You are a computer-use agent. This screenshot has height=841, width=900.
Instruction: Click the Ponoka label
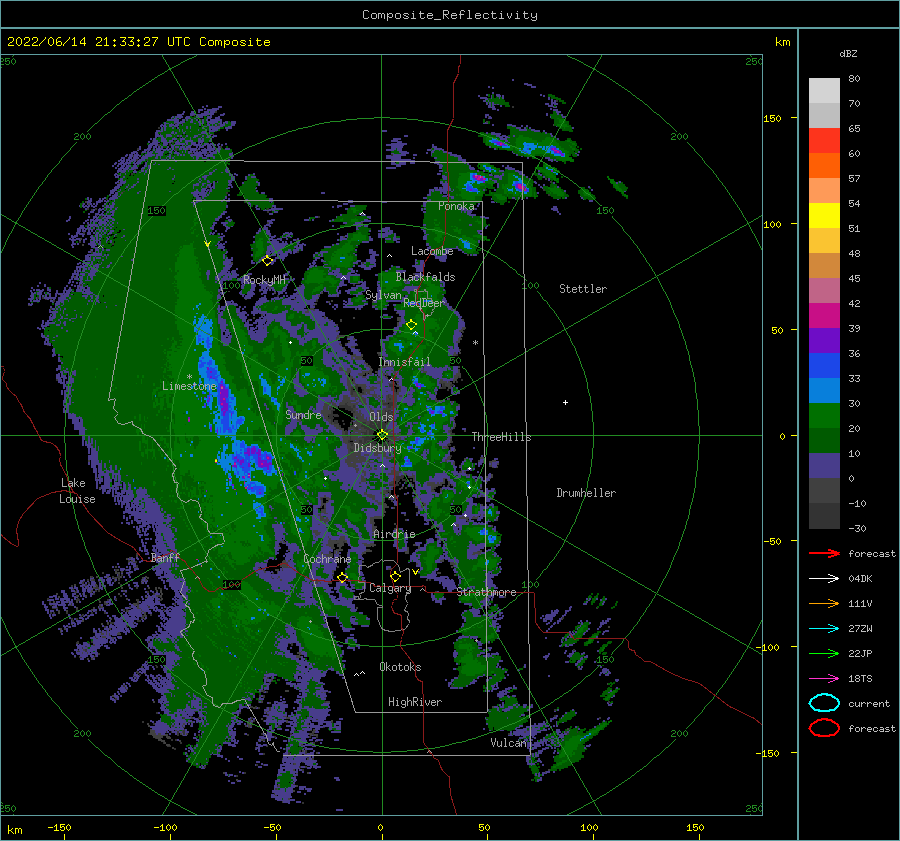point(456,206)
